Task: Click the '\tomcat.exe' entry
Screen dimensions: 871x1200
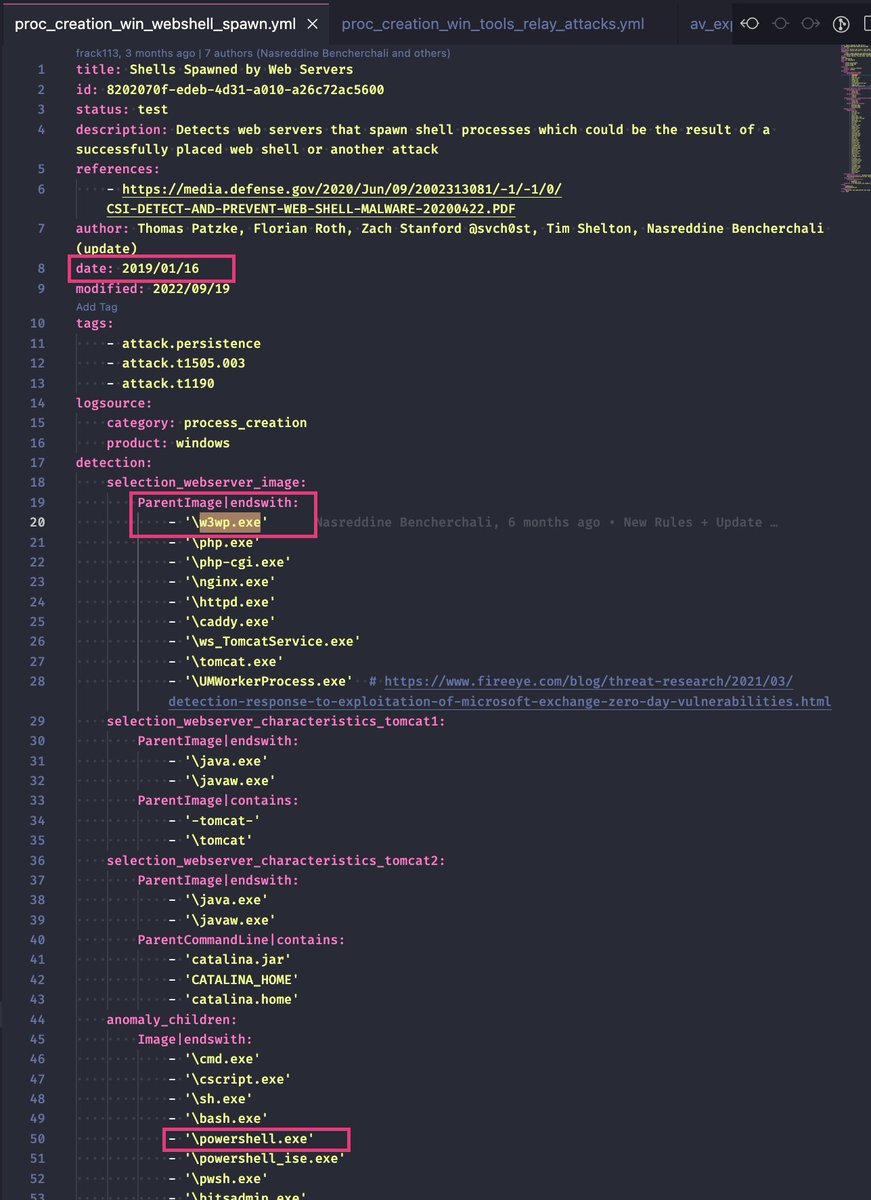Action: click(x=234, y=661)
